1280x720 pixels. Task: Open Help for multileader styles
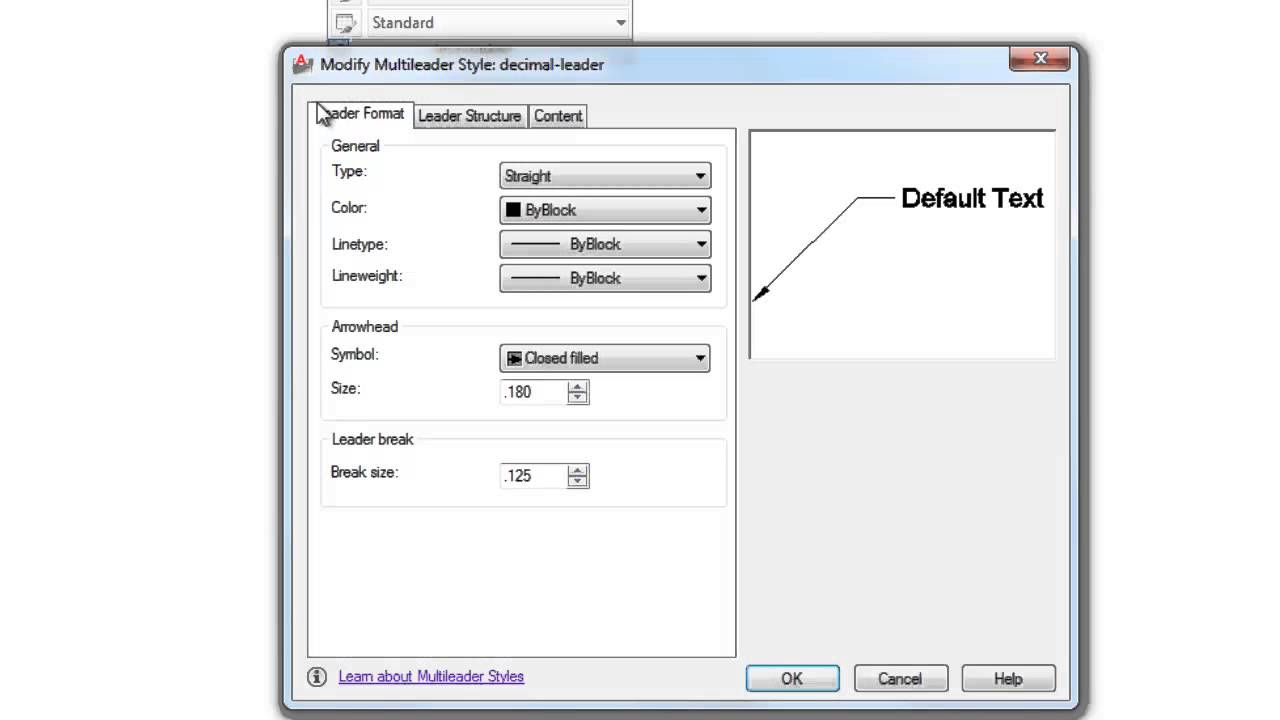1008,679
